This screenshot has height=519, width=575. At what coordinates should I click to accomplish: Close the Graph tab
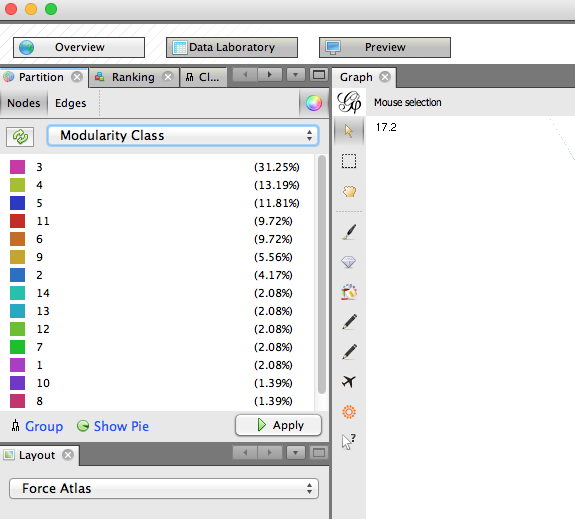385,77
